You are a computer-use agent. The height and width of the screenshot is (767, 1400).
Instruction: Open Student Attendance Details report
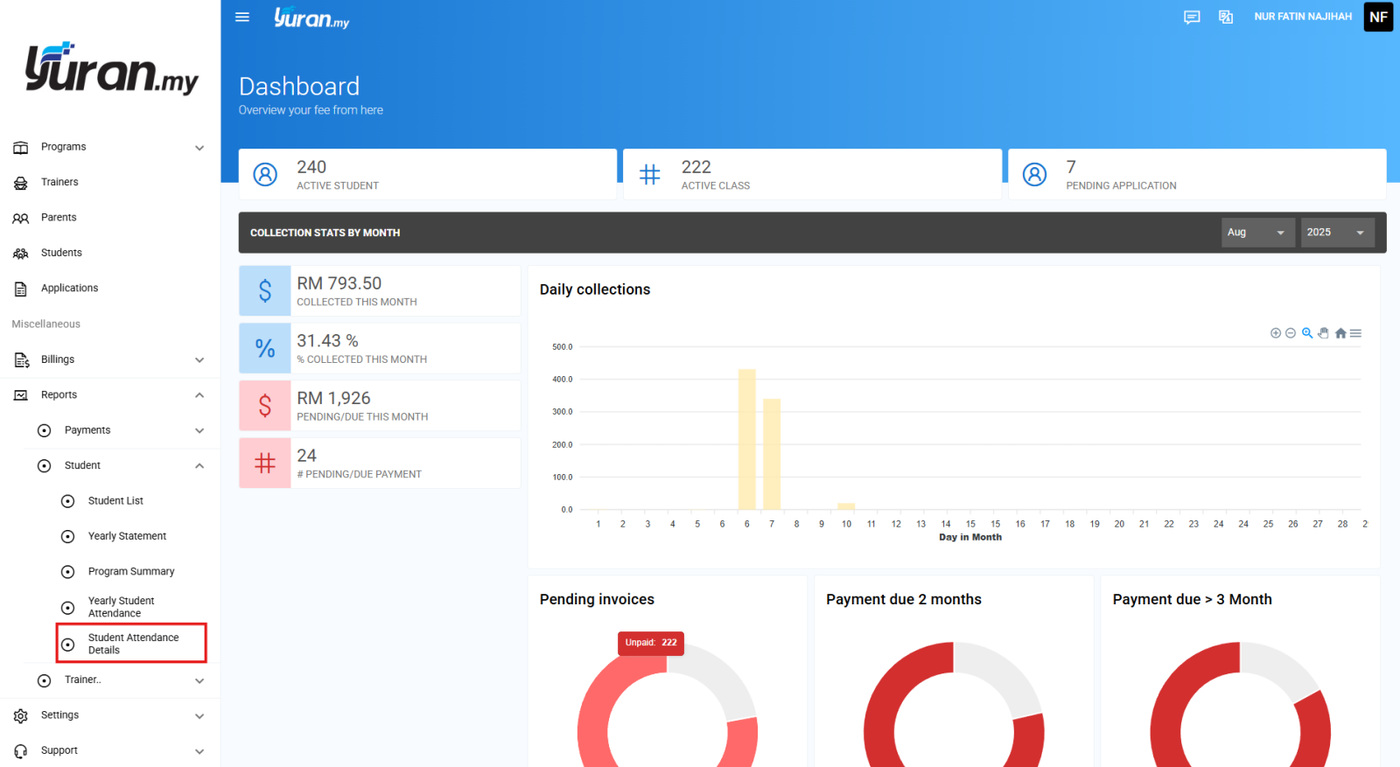tap(132, 643)
